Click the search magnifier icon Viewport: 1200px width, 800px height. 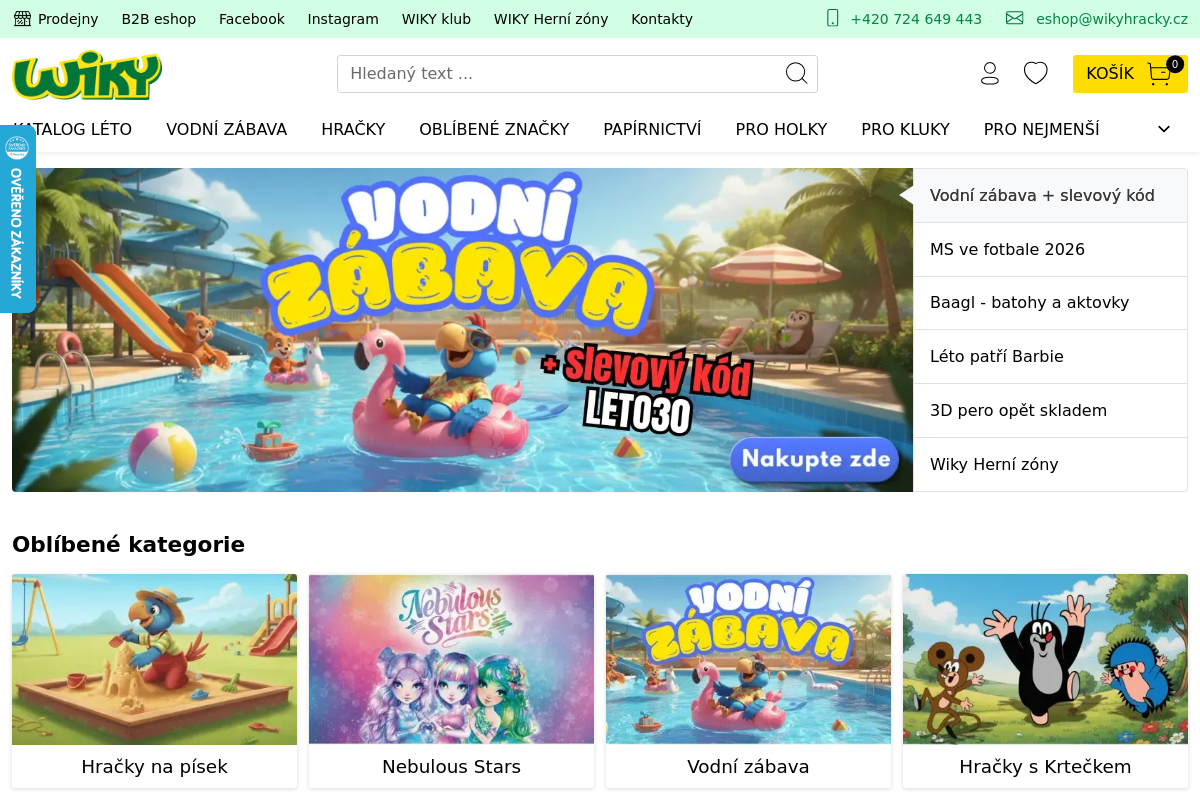[x=796, y=73]
